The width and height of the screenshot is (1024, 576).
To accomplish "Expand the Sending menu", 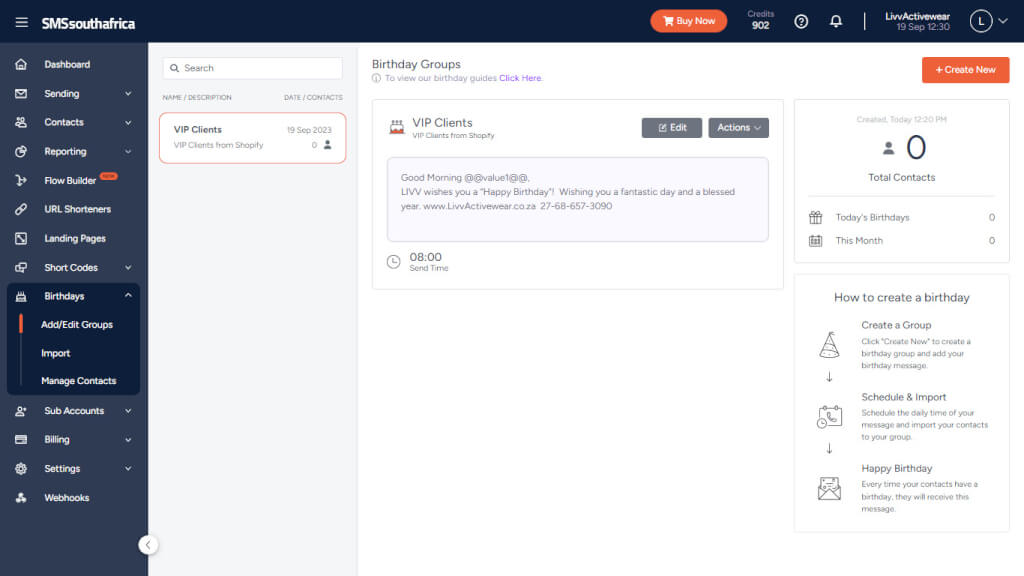I will pyautogui.click(x=128, y=94).
